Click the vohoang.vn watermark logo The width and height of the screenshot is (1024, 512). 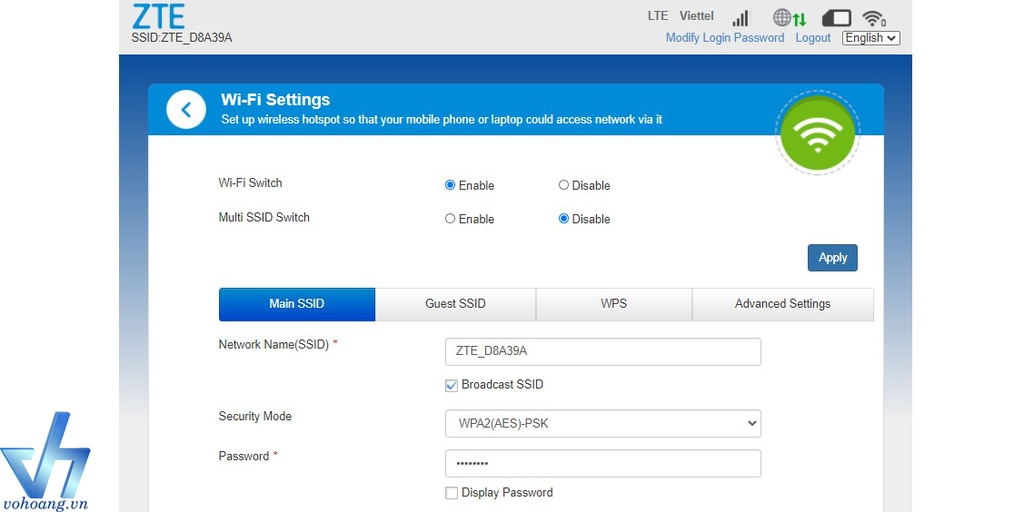[x=46, y=462]
